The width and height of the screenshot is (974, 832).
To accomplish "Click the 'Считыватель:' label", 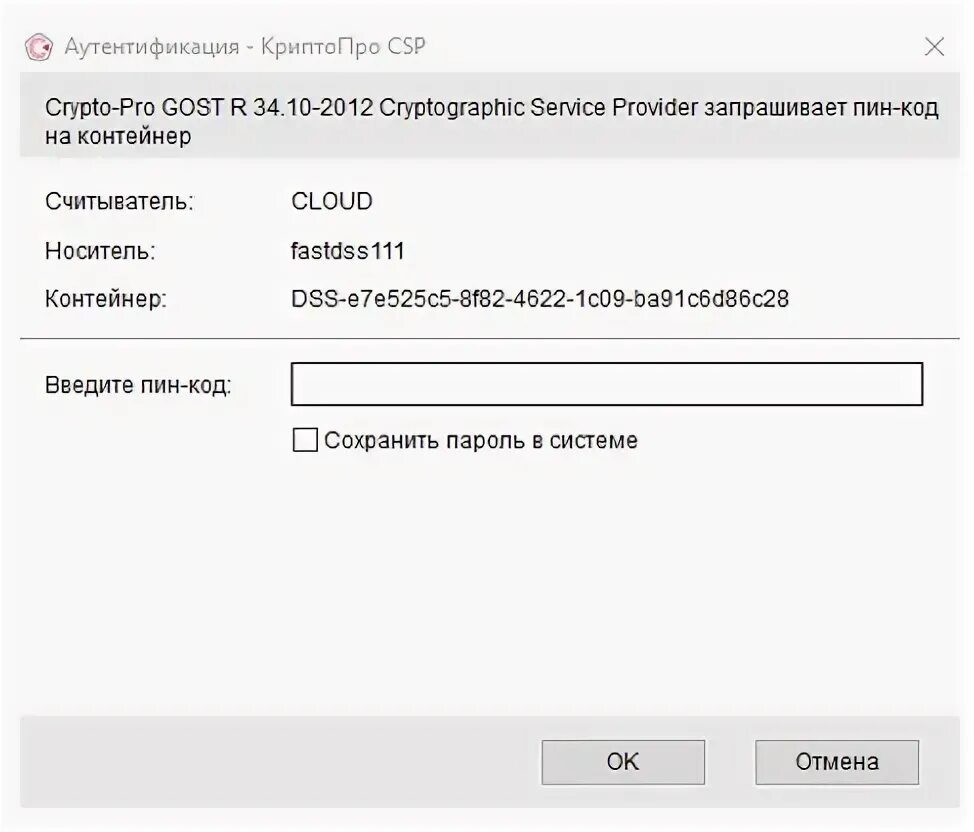I will (x=119, y=201).
